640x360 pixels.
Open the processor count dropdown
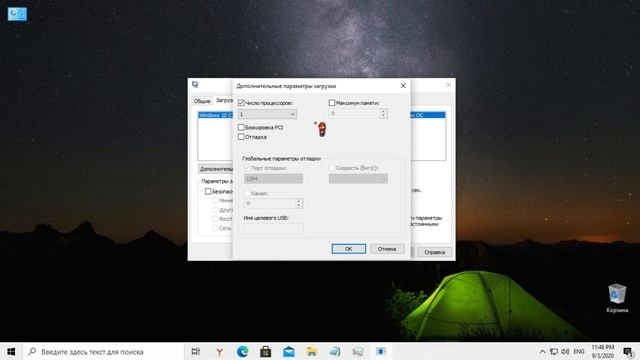(x=267, y=114)
